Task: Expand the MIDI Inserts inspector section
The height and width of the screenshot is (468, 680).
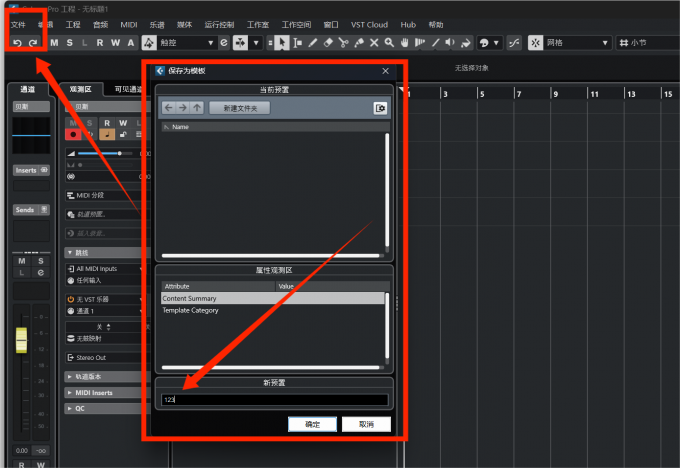Action: tap(104, 393)
